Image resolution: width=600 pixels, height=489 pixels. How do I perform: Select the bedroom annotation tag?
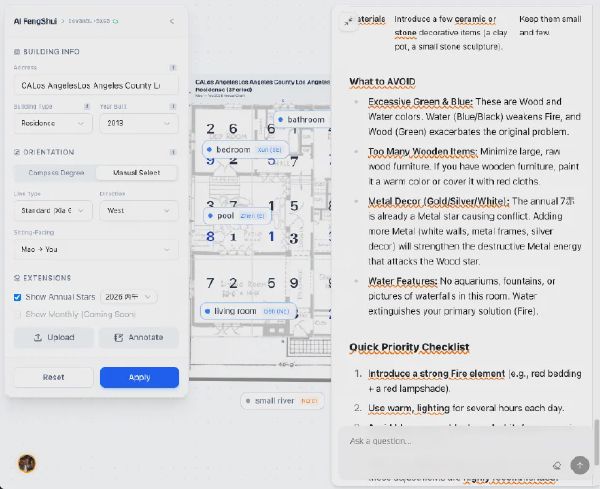(245, 150)
